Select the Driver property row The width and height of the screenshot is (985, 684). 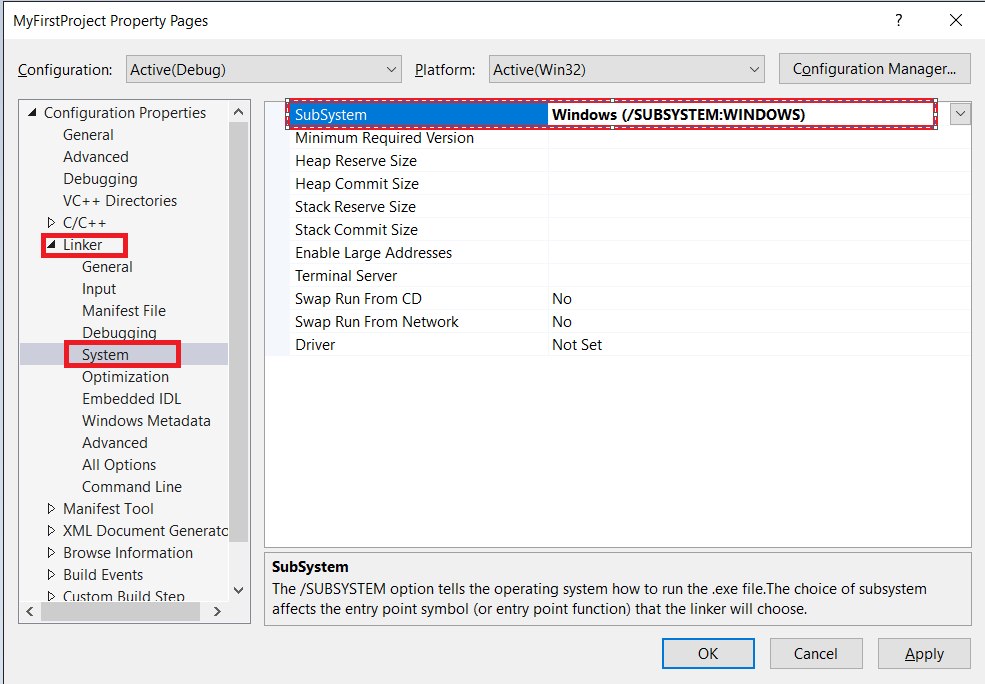pyautogui.click(x=631, y=345)
